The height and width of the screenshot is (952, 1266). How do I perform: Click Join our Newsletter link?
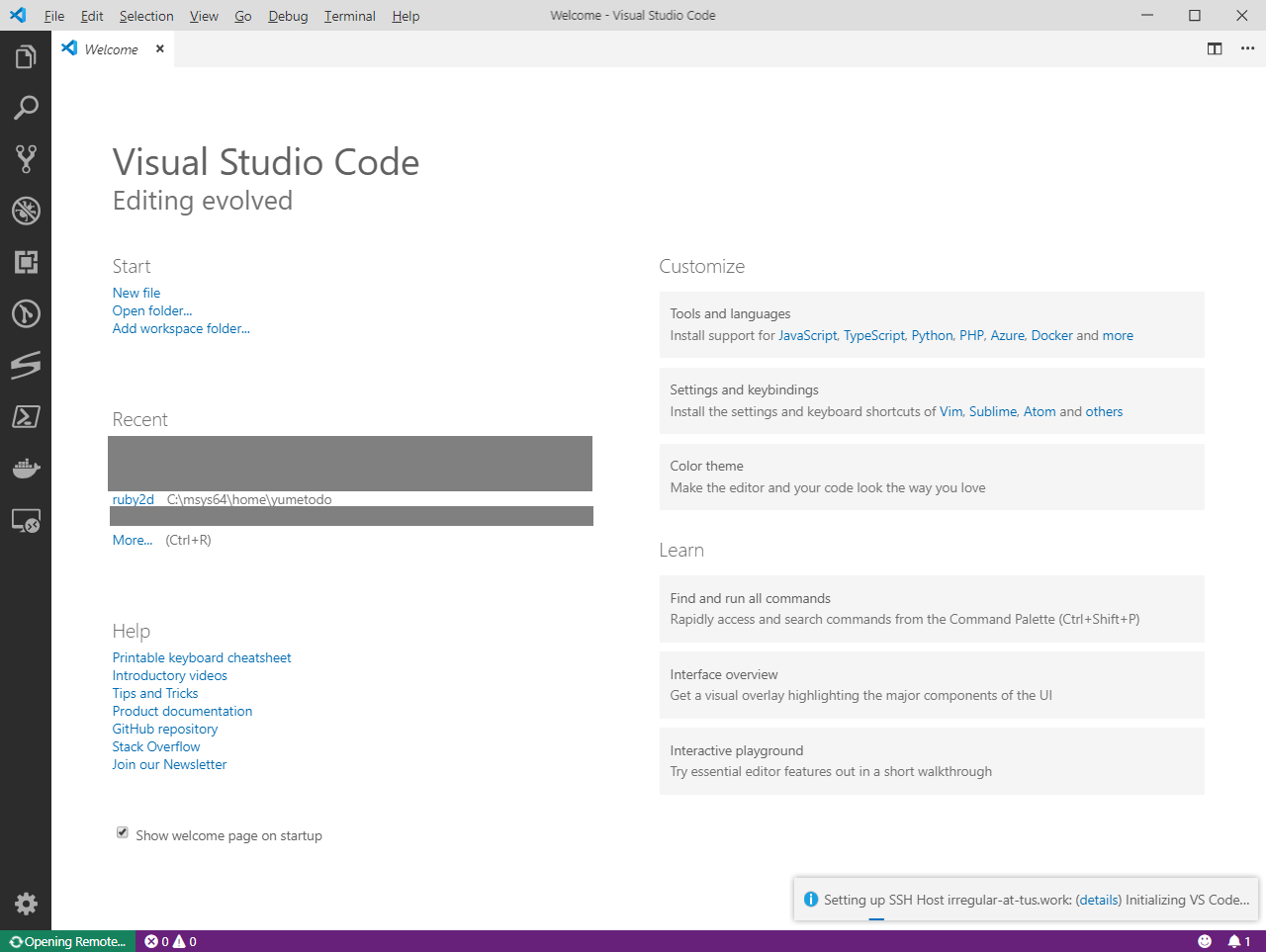169,764
